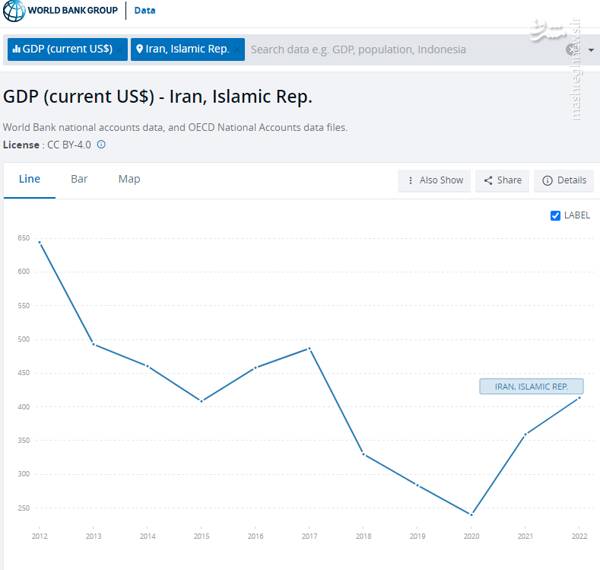Click the clear search X icon

572,49
